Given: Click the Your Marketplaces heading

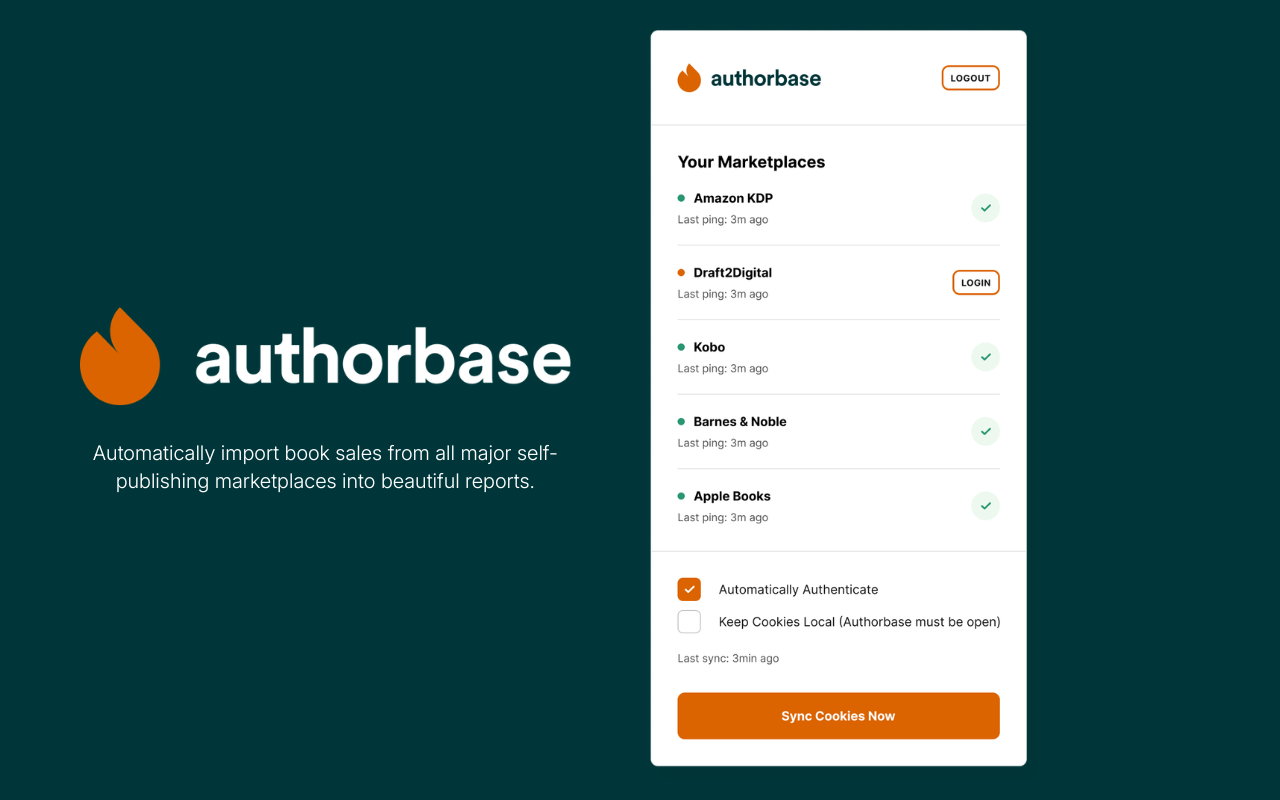Looking at the screenshot, I should [x=751, y=162].
